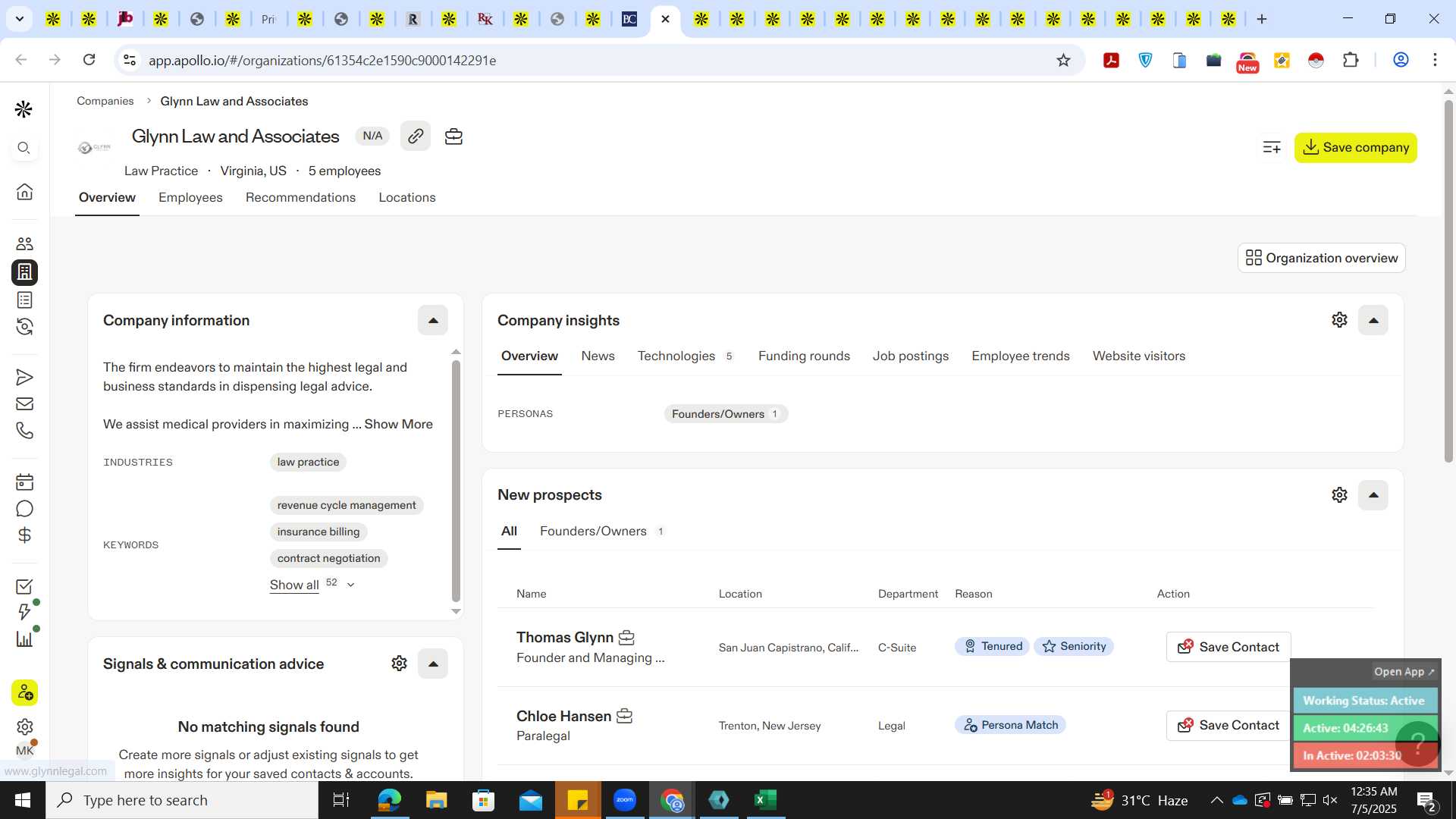Open Meetings calendar icon in sidebar
The width and height of the screenshot is (1456, 819).
point(24,482)
